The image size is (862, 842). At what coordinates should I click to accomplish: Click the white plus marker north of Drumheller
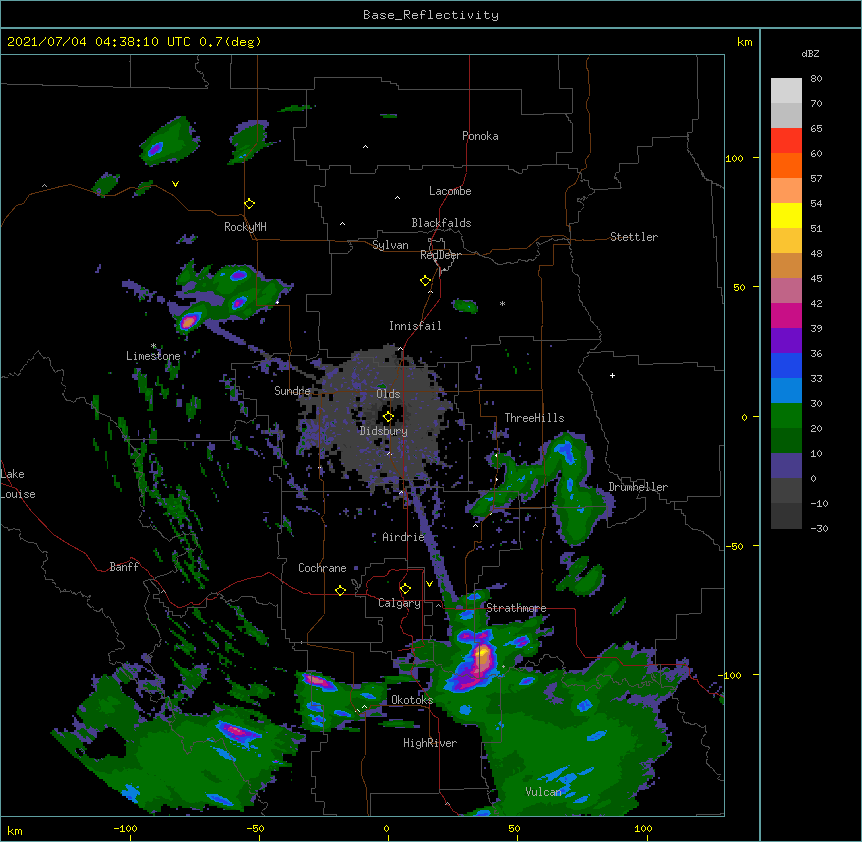click(612, 375)
